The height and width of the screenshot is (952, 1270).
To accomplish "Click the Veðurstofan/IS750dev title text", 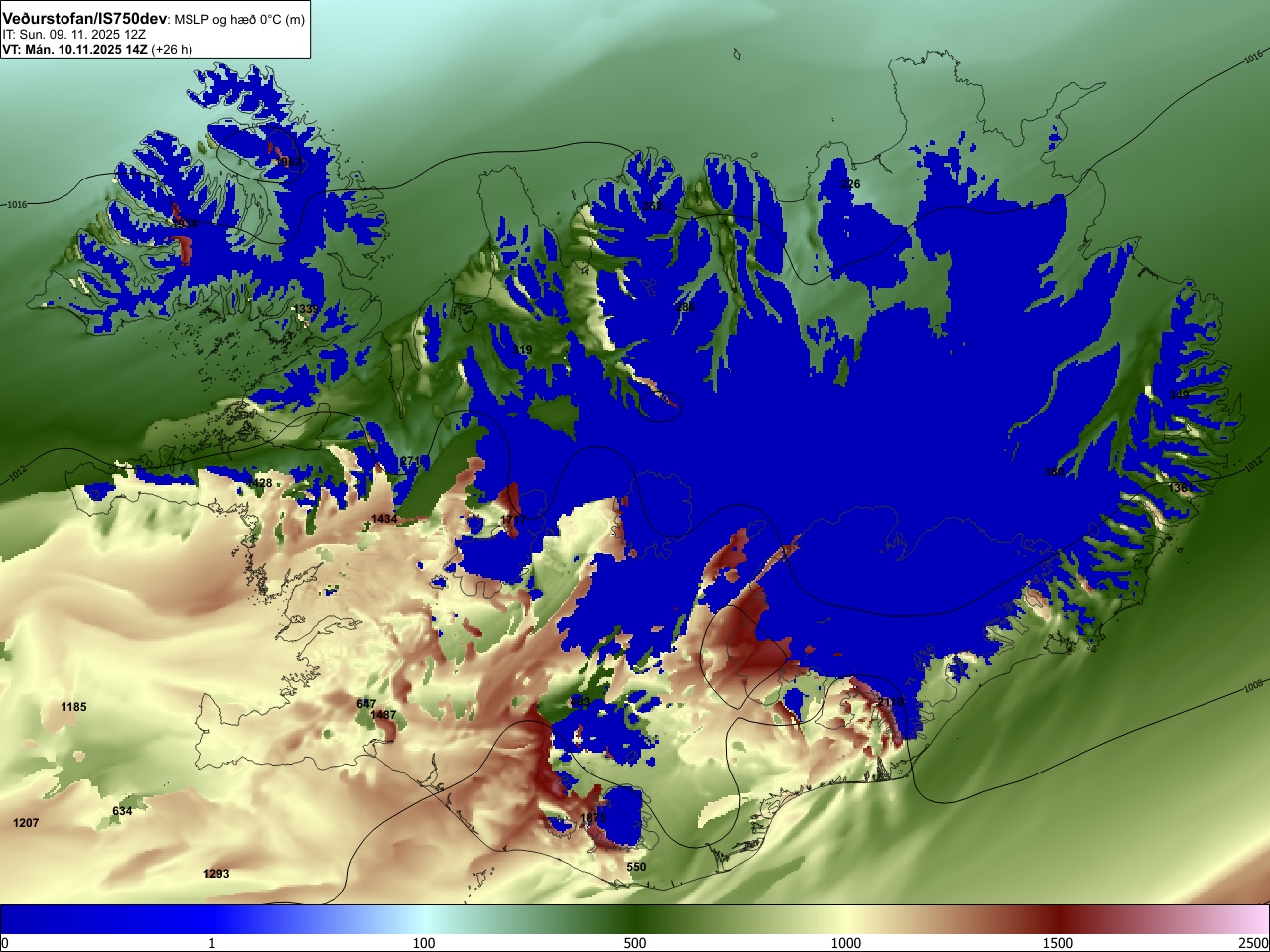I will [x=85, y=19].
